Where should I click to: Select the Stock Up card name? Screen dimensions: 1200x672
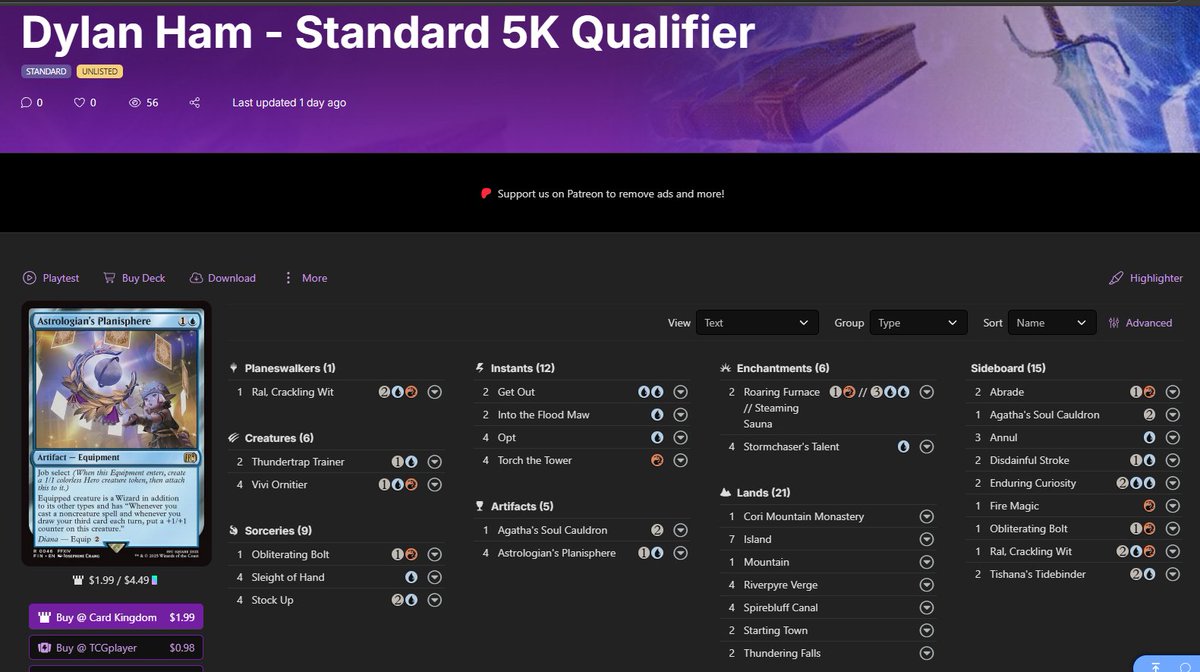tap(272, 600)
